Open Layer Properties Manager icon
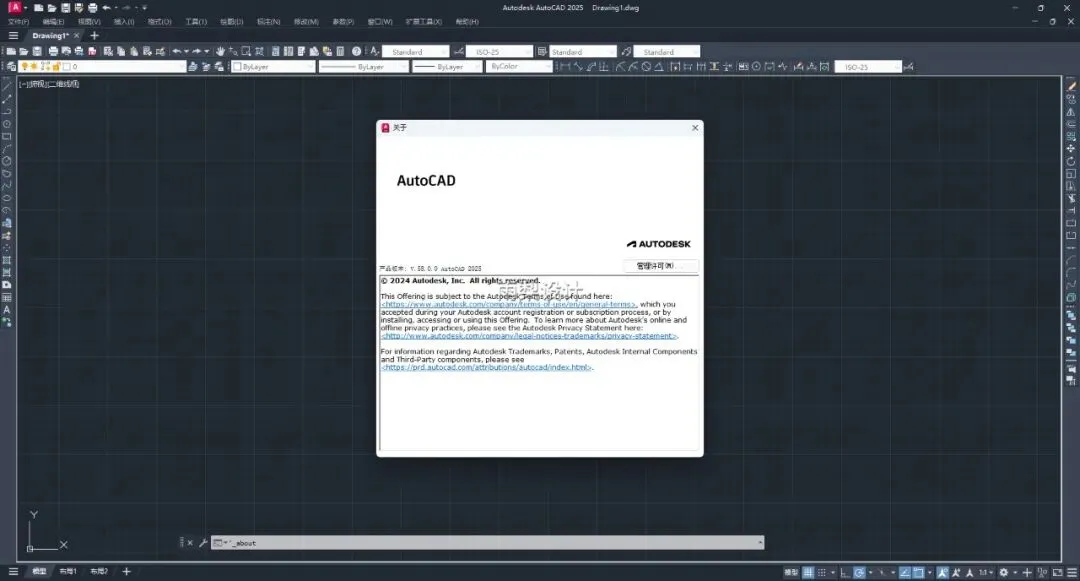1080x581 pixels. tap(11, 67)
